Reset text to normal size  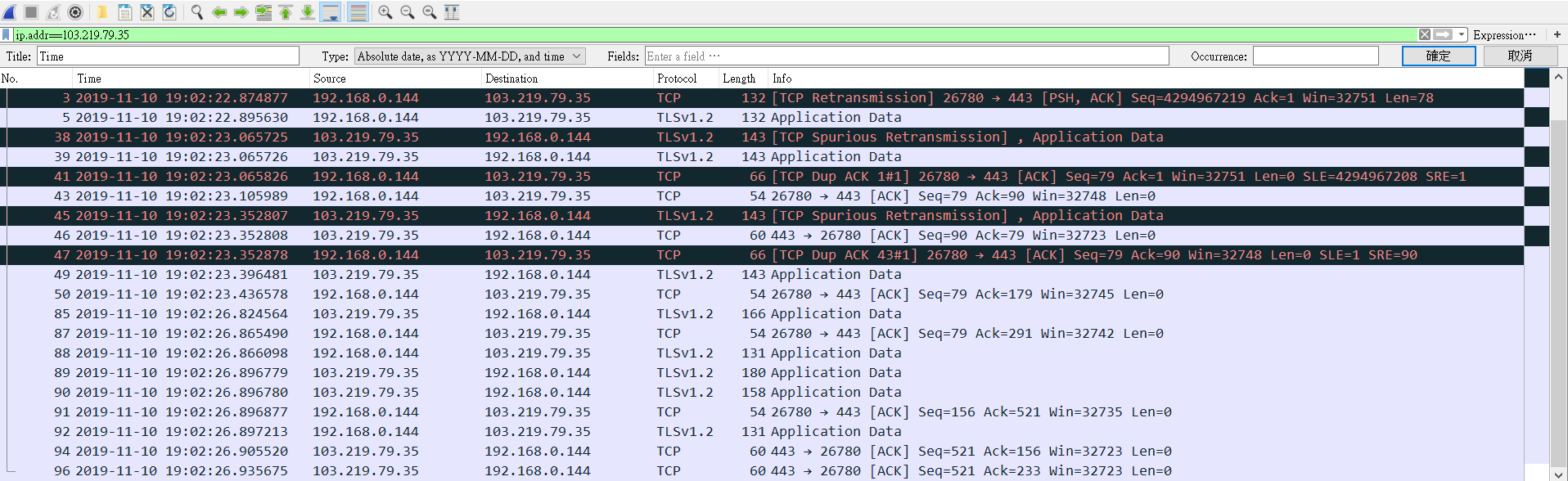[x=430, y=12]
